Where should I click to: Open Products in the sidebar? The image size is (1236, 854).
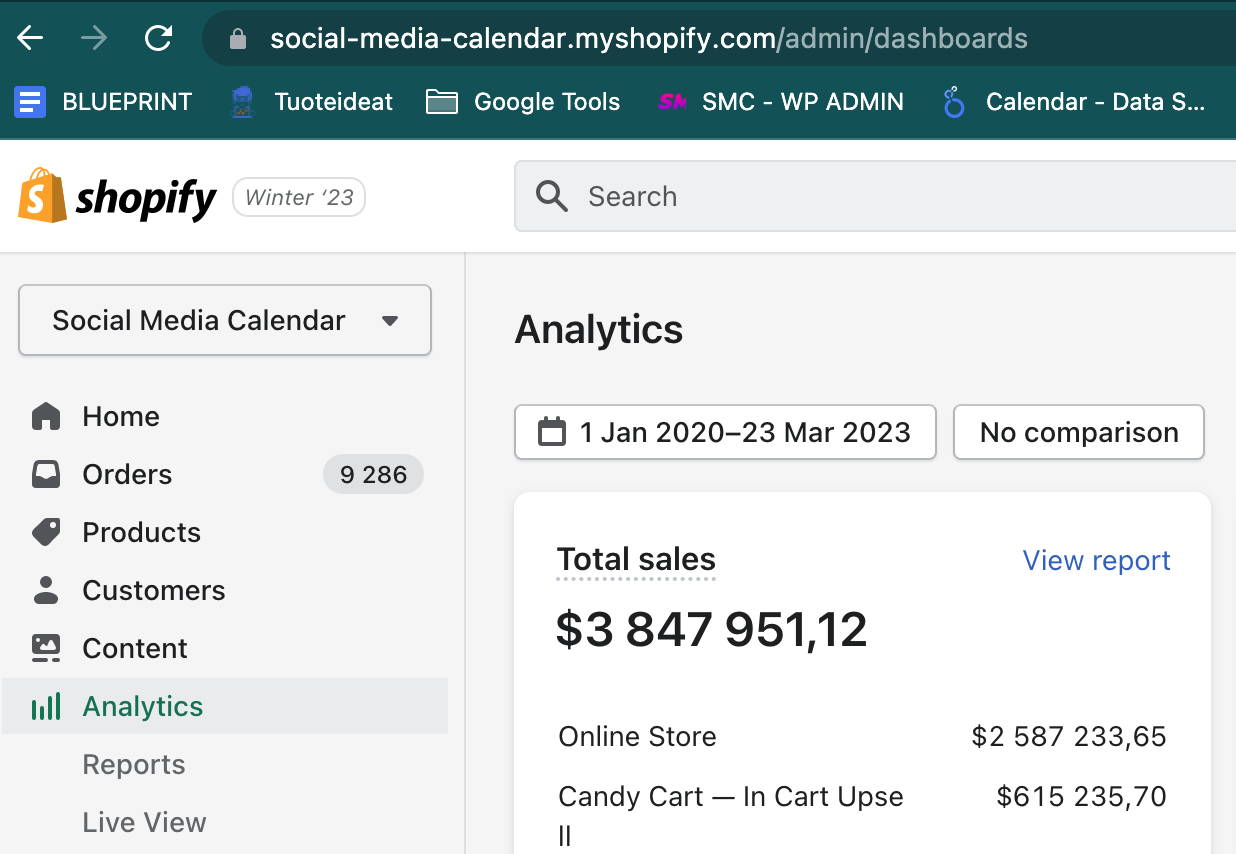(x=141, y=532)
